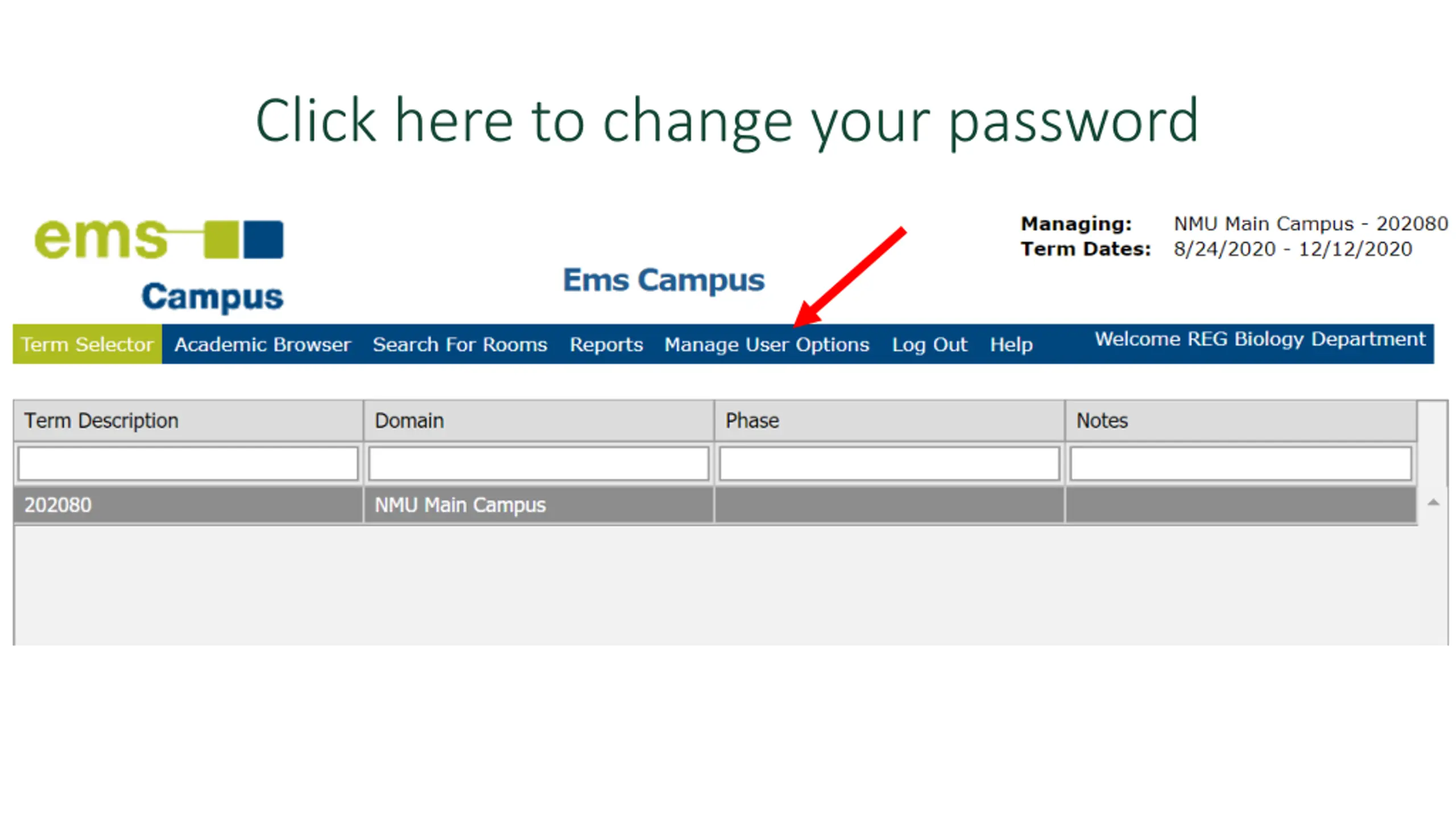The image size is (1456, 819).
Task: Open the Reports menu
Action: 606,345
